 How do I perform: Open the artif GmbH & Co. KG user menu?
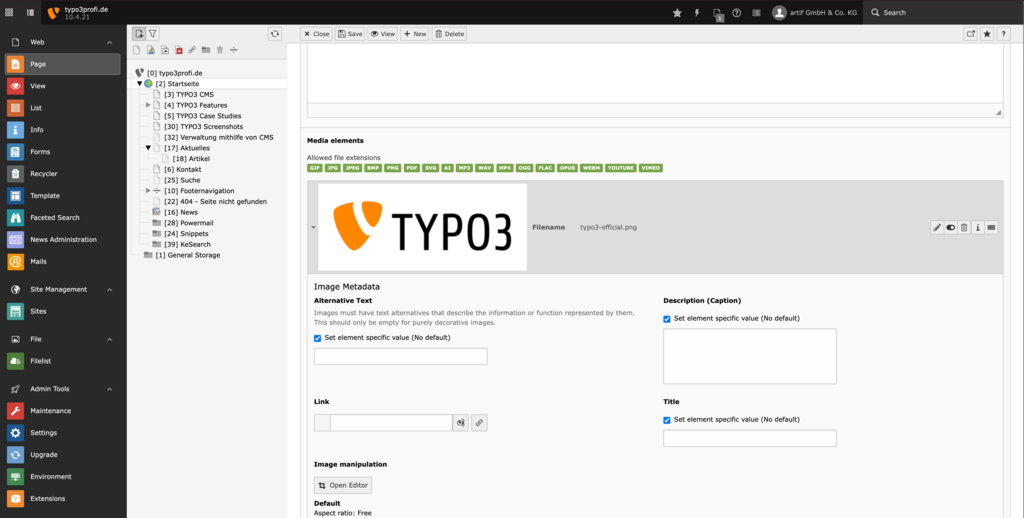(x=814, y=12)
